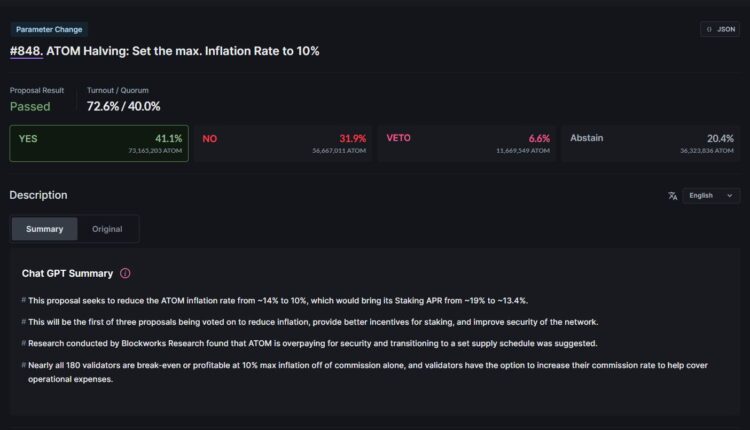
Task: Click the hash bullet before inflation rate sentence
Action: click(24, 300)
